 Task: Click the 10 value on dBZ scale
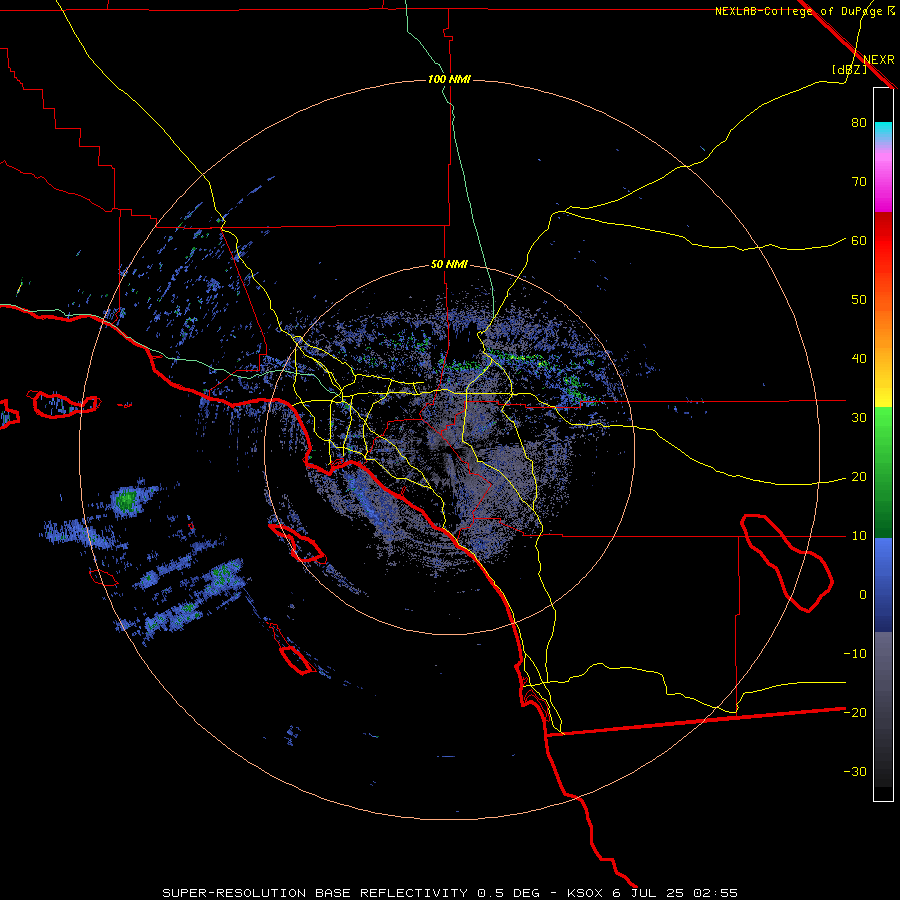pos(859,536)
